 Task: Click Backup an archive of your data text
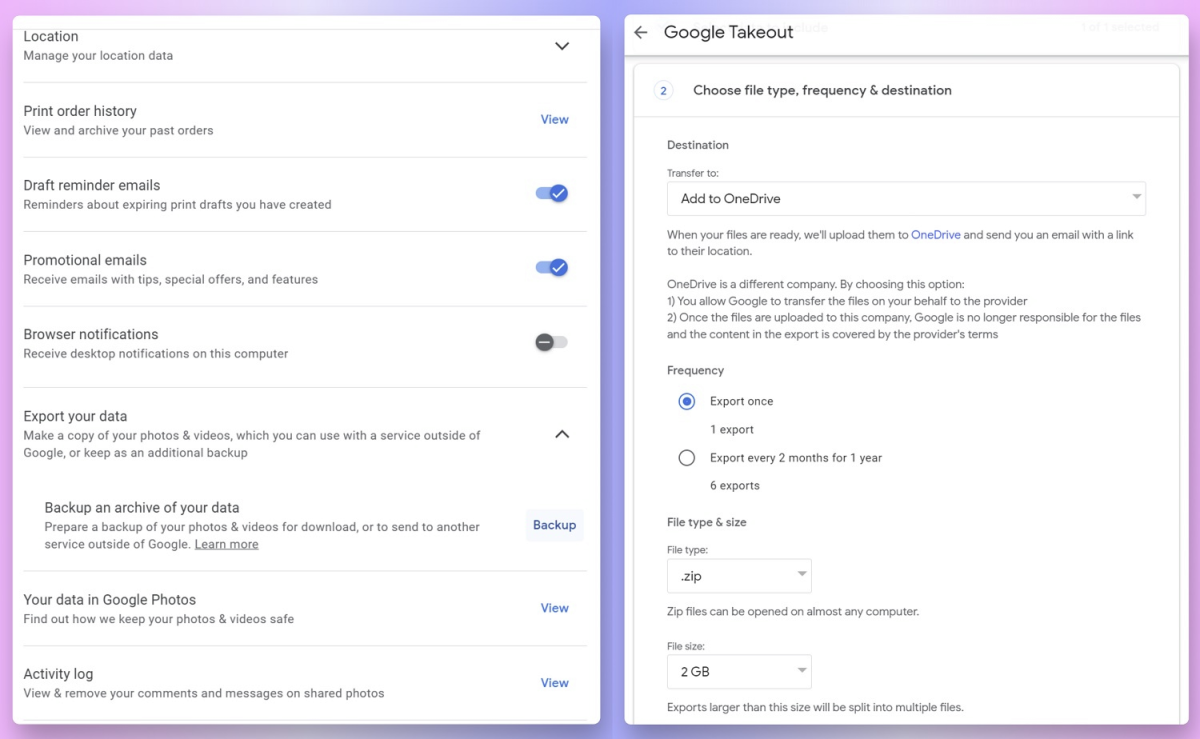(x=142, y=508)
